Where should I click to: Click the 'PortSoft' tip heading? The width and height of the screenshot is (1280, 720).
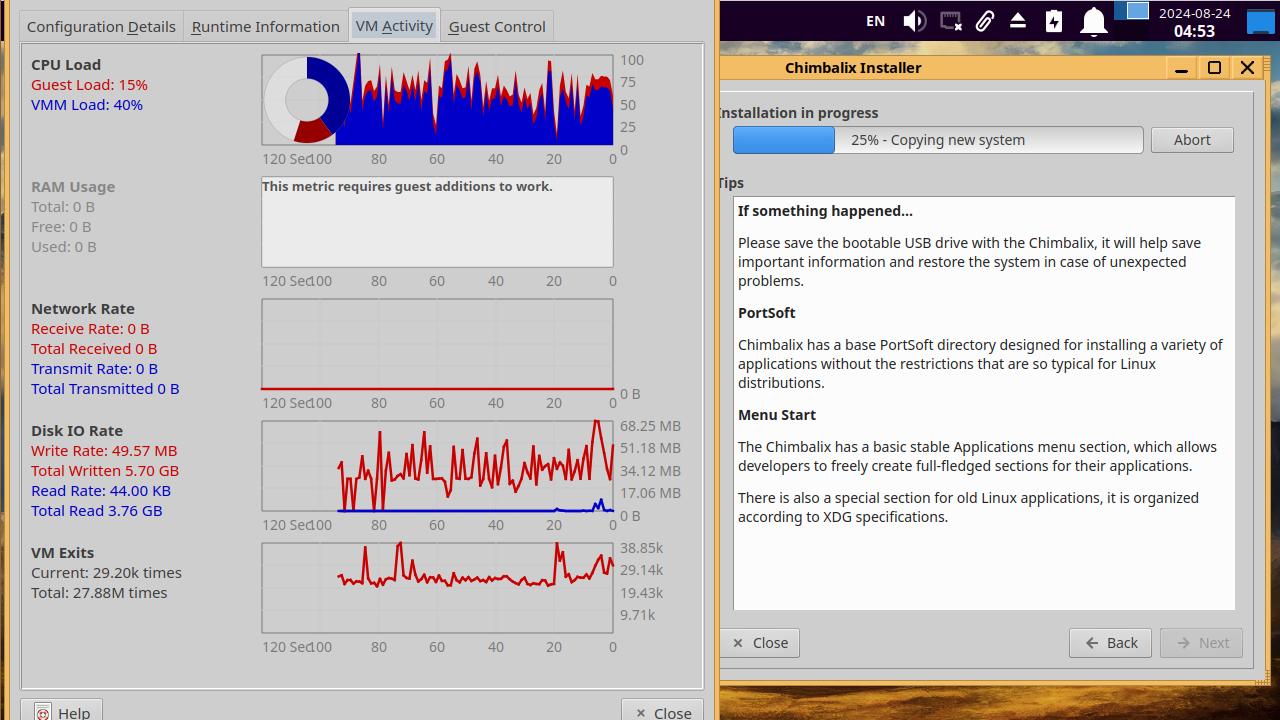[767, 313]
